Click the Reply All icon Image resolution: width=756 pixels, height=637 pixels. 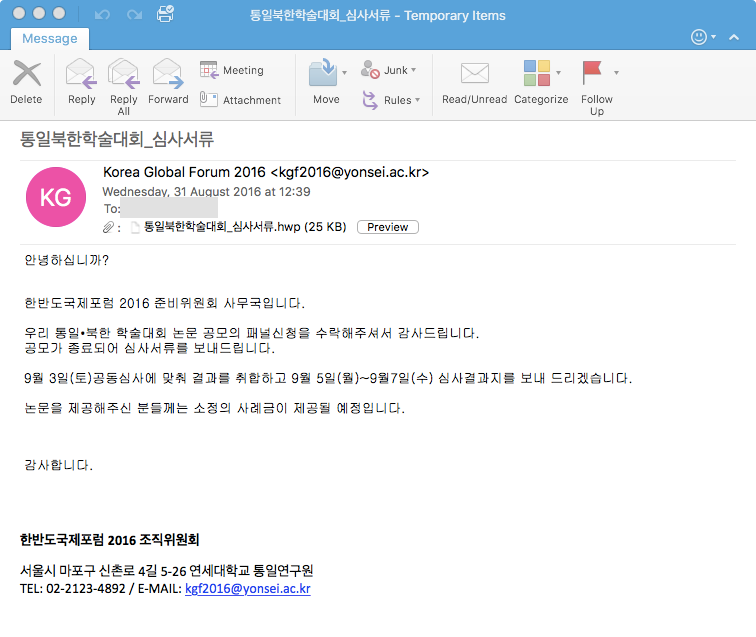coord(124,81)
